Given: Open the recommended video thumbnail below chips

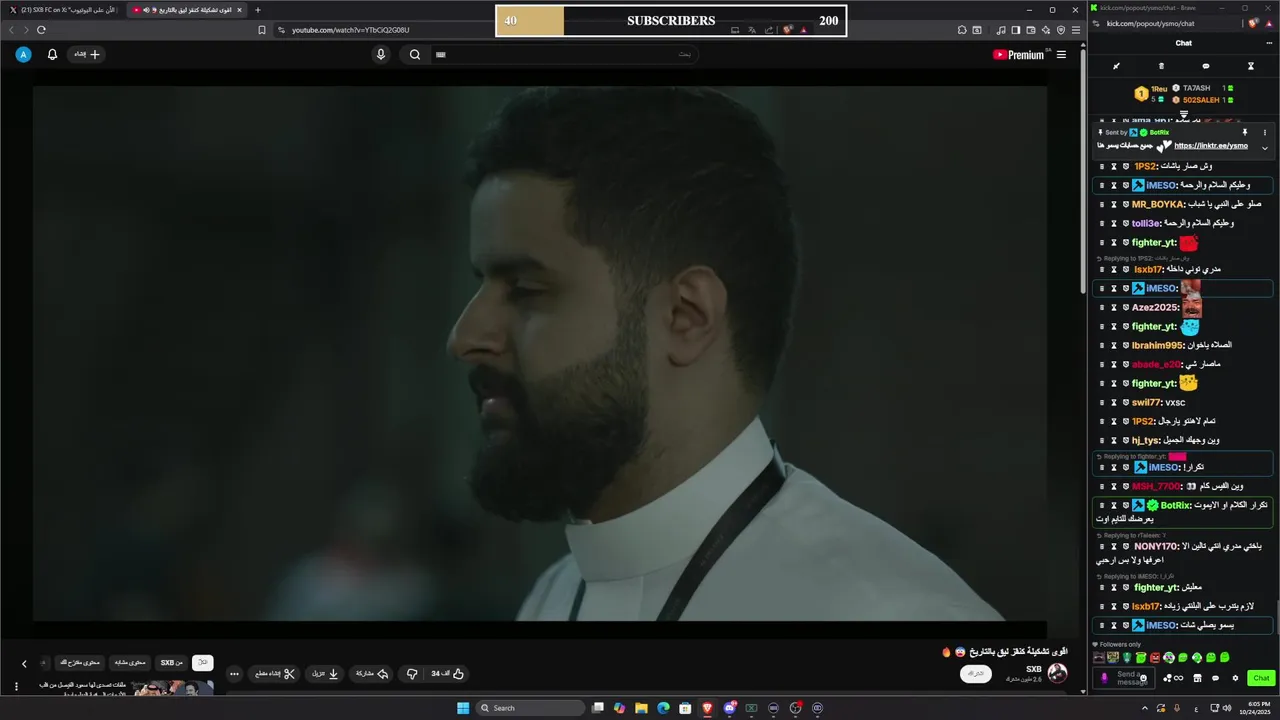Looking at the screenshot, I should point(172,688).
